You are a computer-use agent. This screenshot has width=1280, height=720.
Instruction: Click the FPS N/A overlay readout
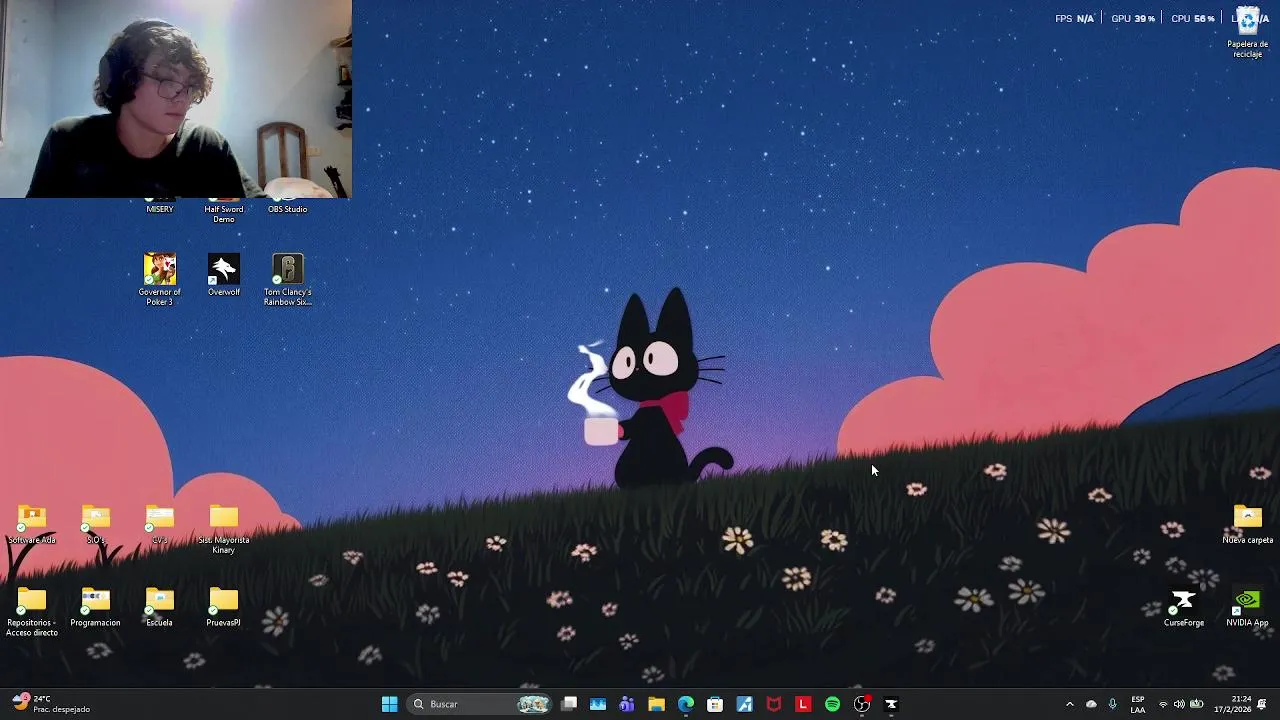(x=1075, y=18)
